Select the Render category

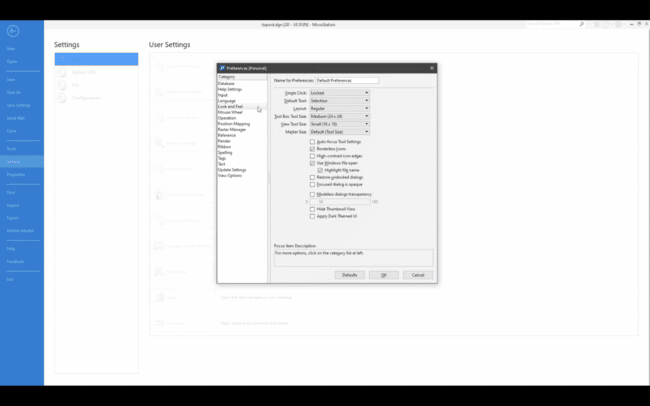pos(224,141)
